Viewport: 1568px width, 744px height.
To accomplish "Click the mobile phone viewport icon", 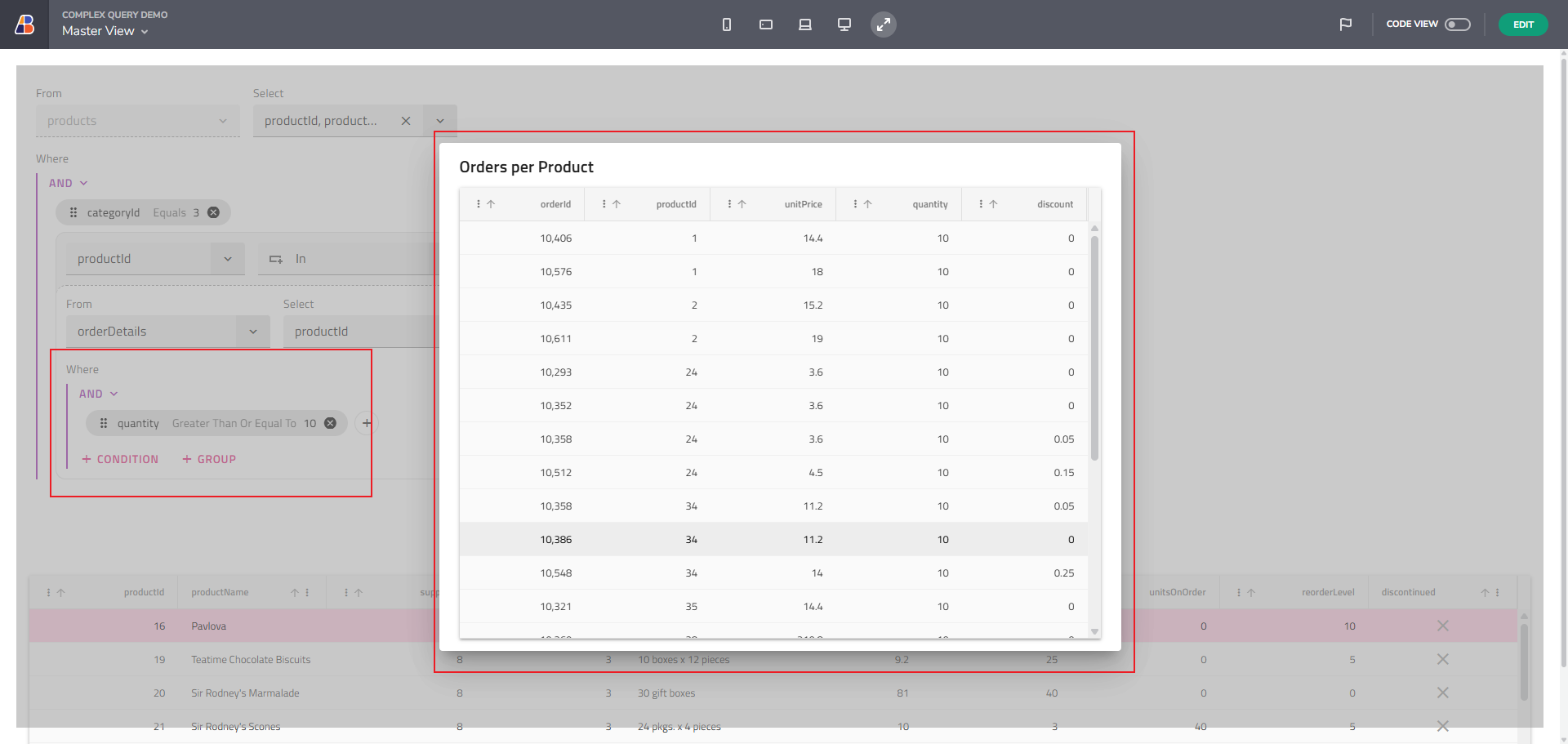I will 726,25.
